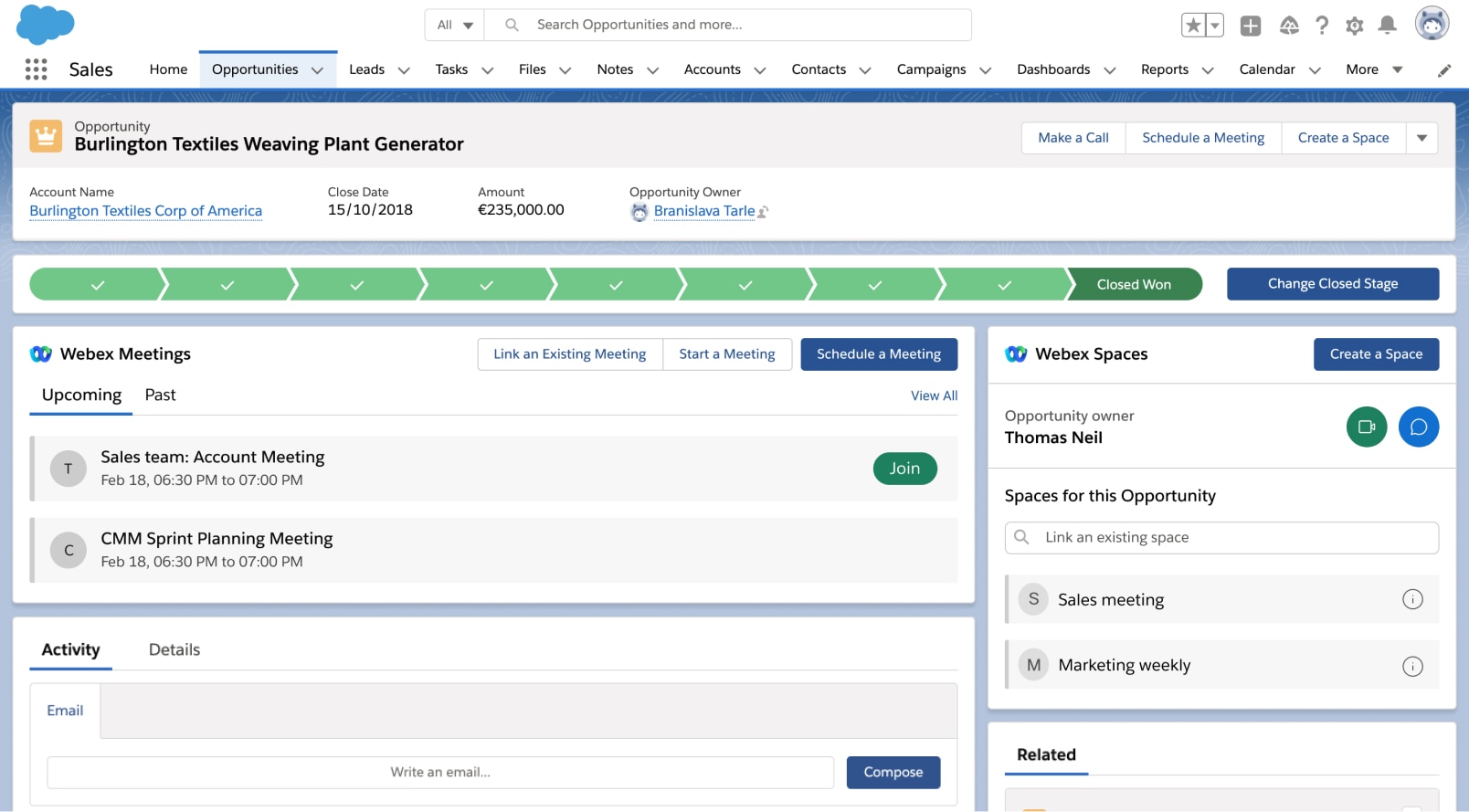Click the Webex Spaces logo icon
This screenshot has width=1469, height=812.
tap(1016, 354)
